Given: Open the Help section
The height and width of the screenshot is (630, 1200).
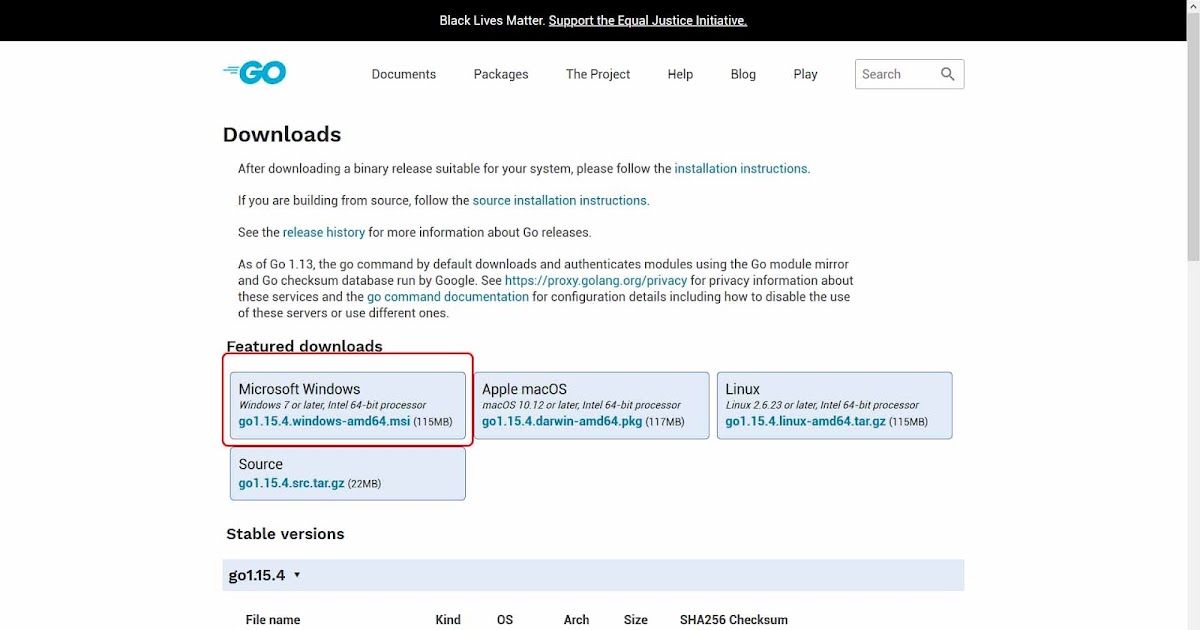Looking at the screenshot, I should tap(680, 74).
